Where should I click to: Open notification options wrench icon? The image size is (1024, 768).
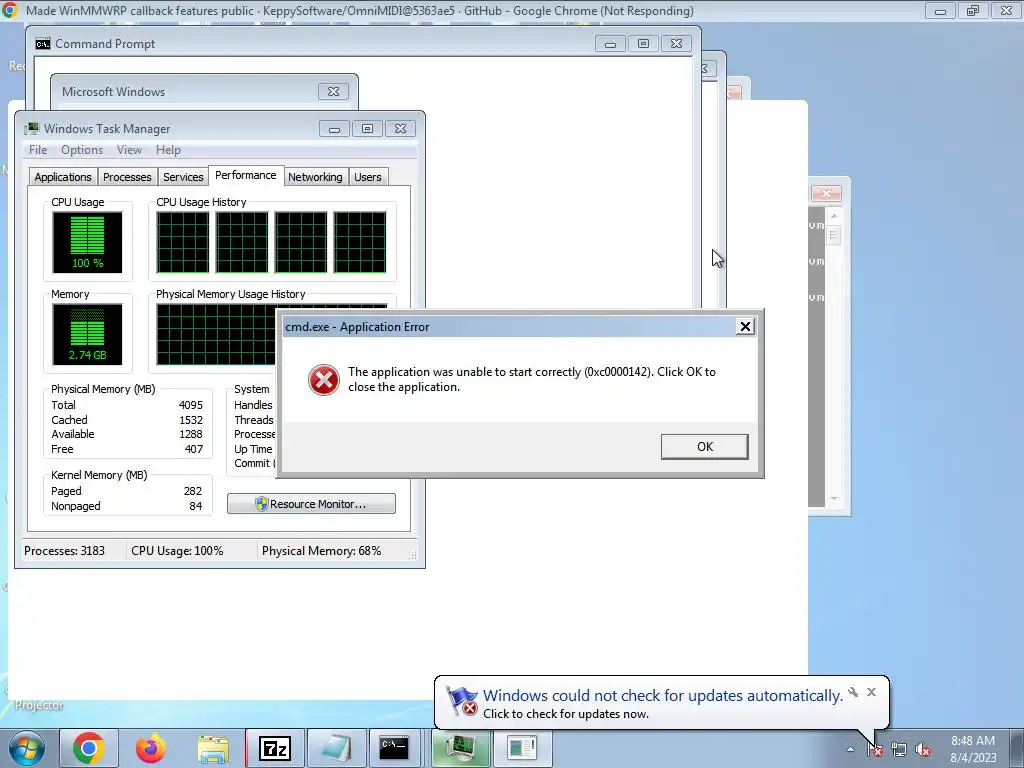[853, 692]
